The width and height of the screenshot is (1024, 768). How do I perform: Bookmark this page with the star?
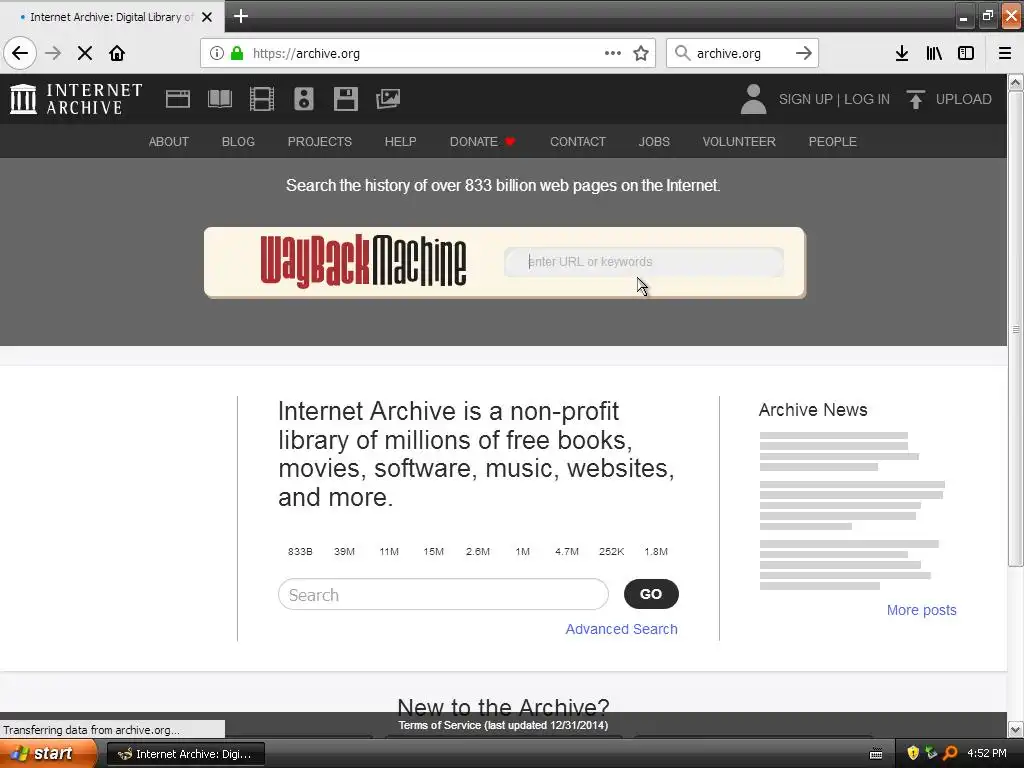[x=641, y=53]
